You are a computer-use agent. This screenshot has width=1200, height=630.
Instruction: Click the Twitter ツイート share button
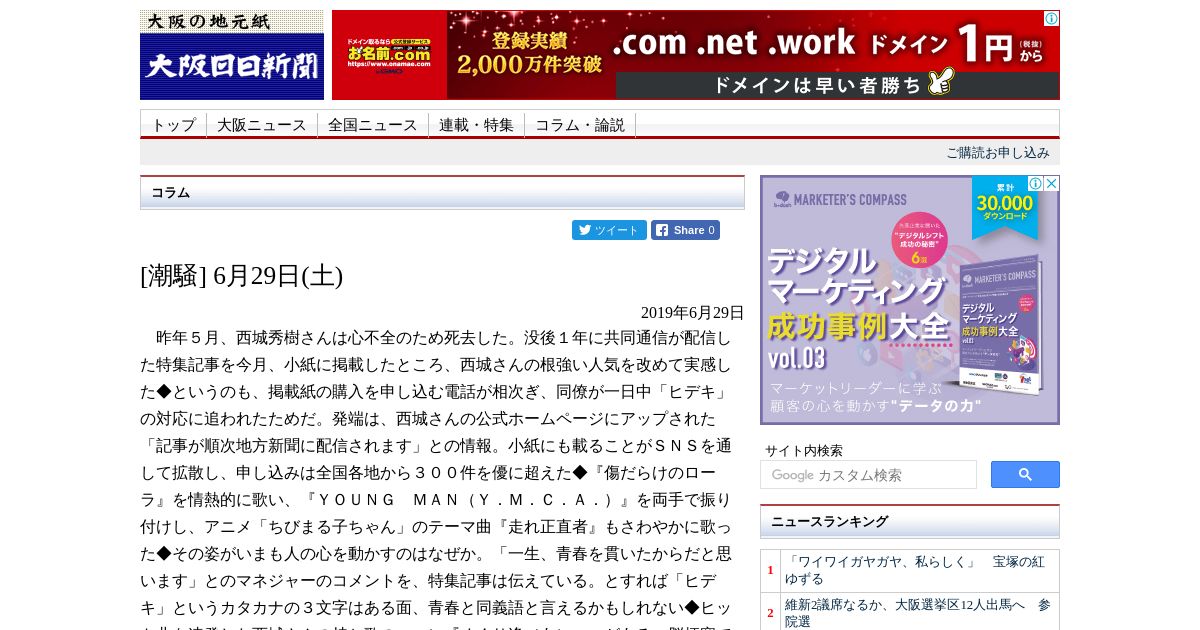tap(609, 230)
